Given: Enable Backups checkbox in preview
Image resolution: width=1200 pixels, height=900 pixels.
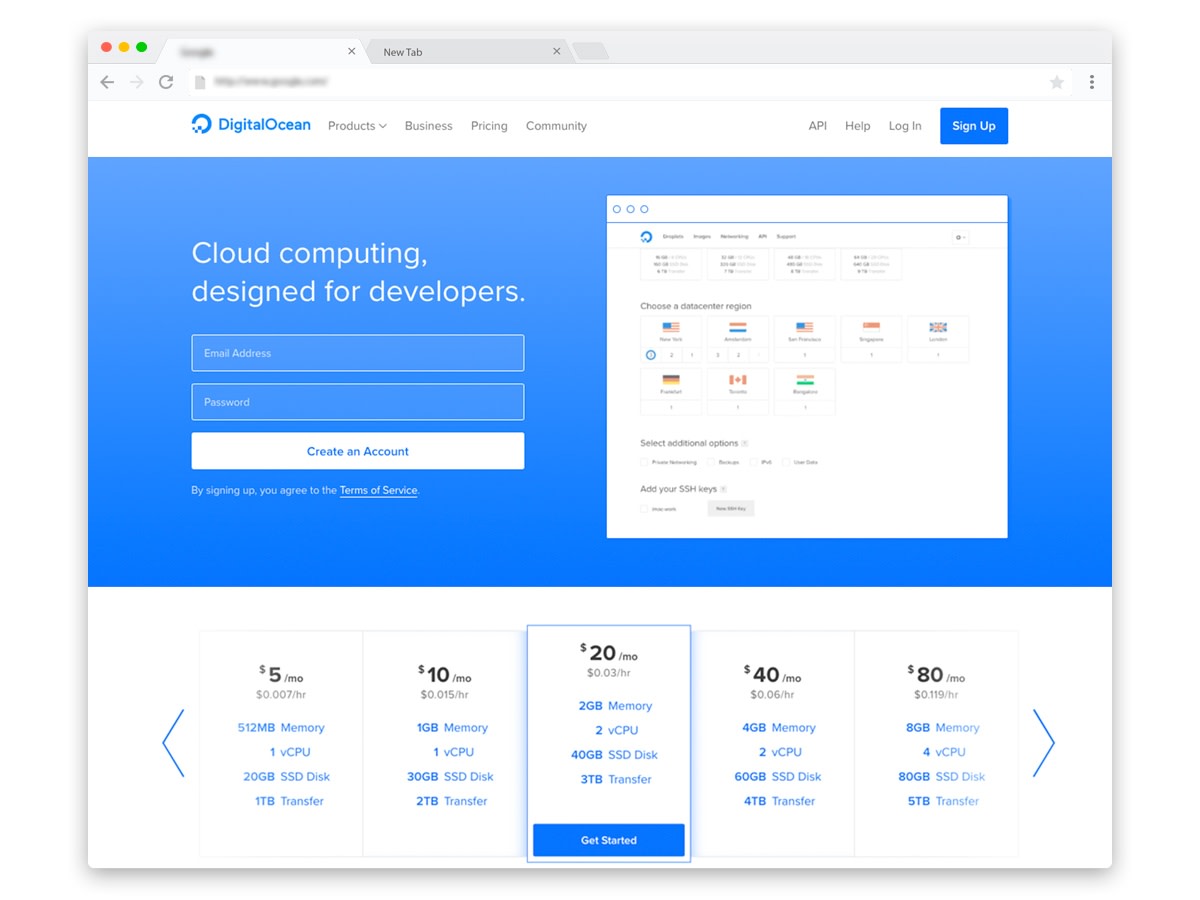Looking at the screenshot, I should point(711,462).
